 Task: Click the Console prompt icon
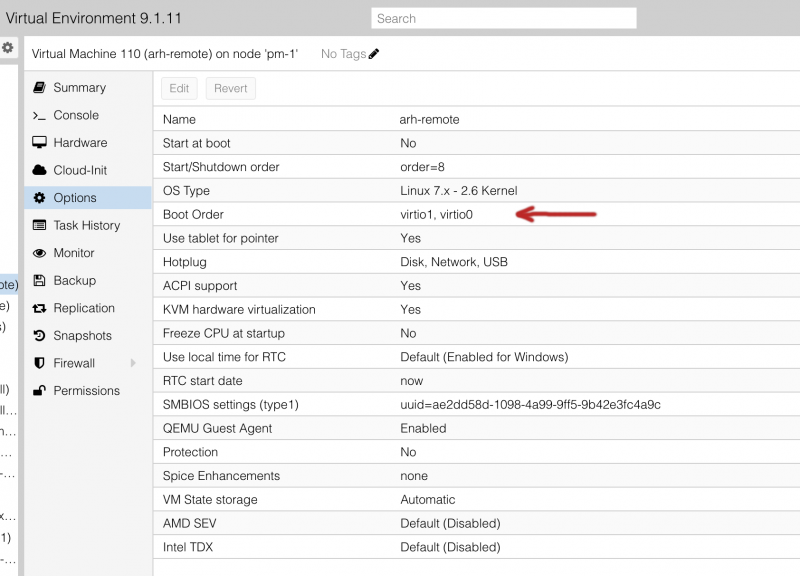[39, 115]
